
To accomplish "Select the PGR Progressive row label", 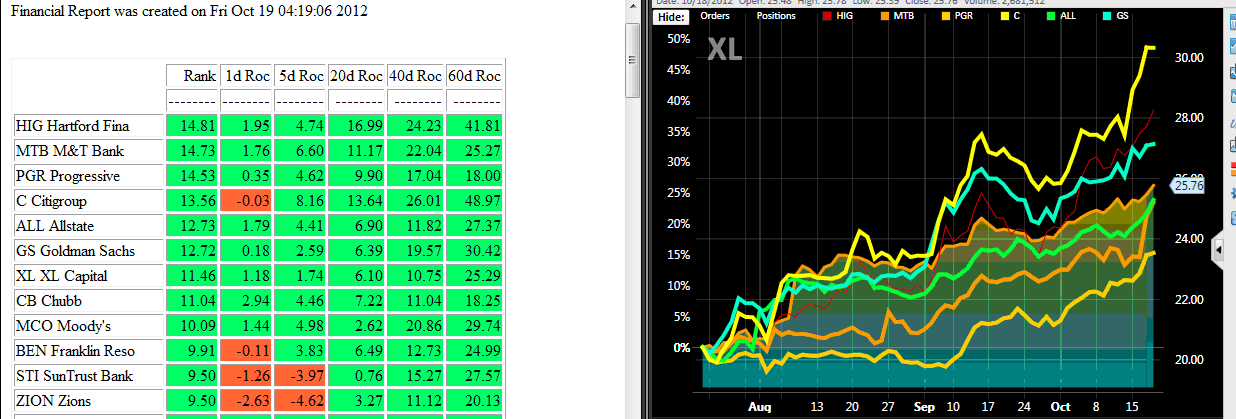I will (88, 176).
